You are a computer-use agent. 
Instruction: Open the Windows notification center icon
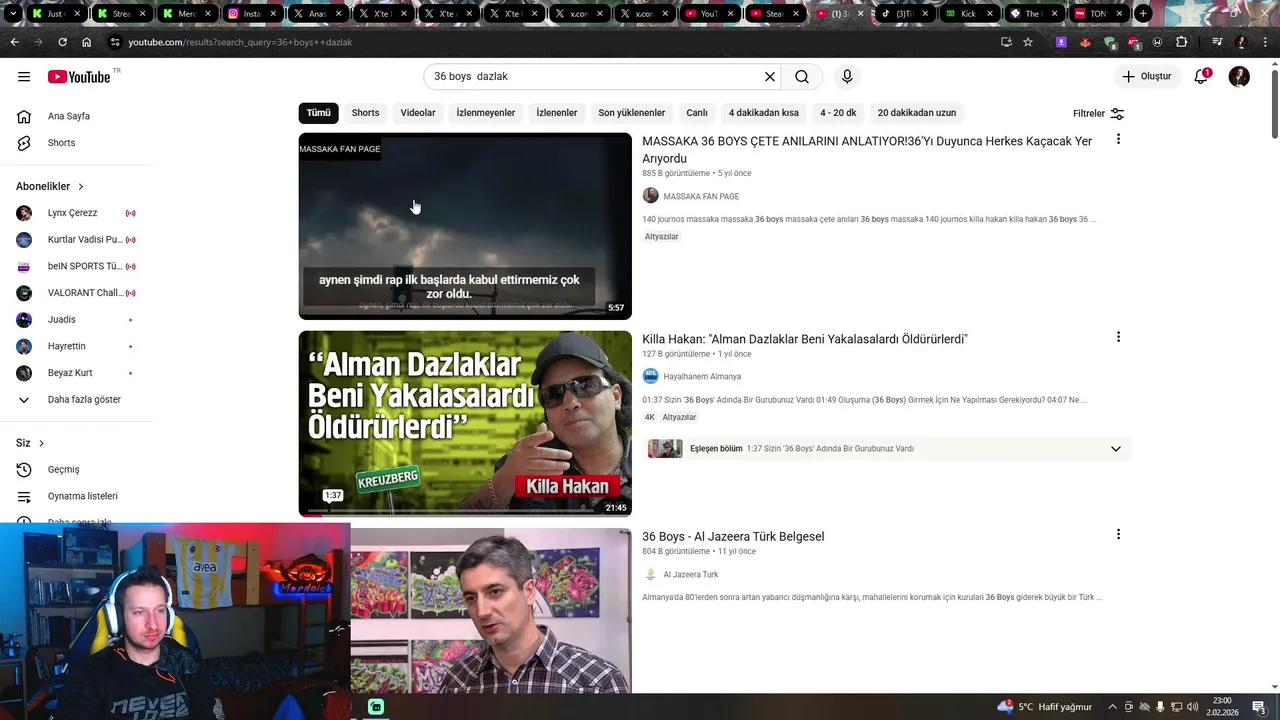1259,707
